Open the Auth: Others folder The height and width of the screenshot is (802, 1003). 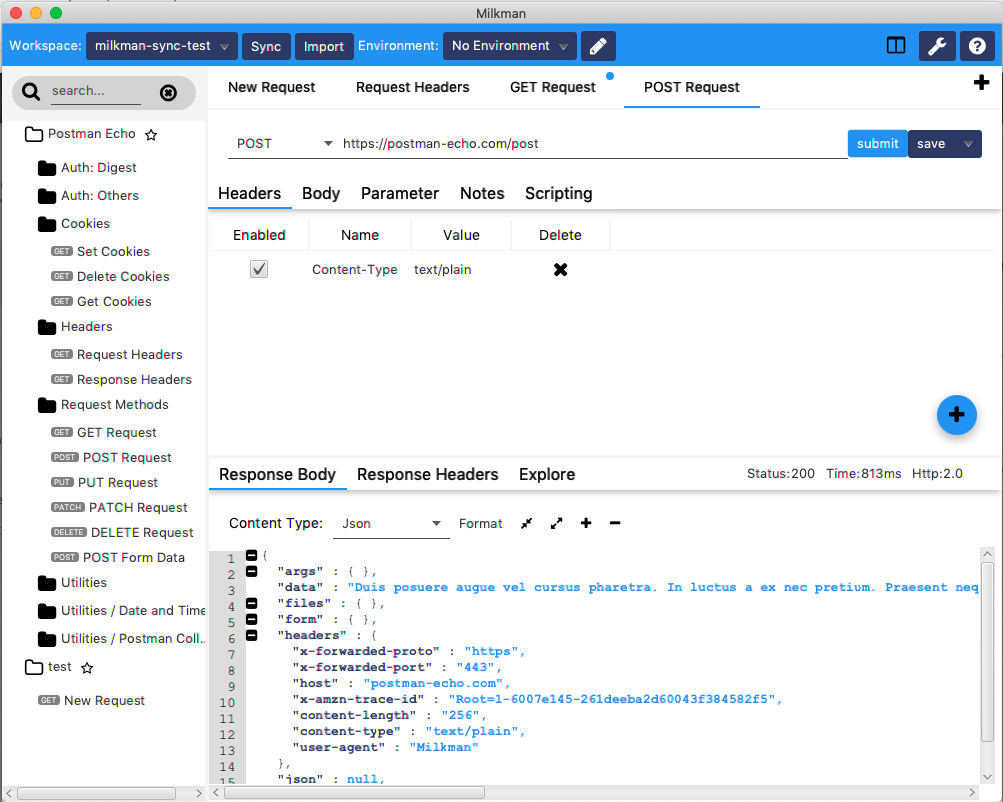(x=88, y=196)
